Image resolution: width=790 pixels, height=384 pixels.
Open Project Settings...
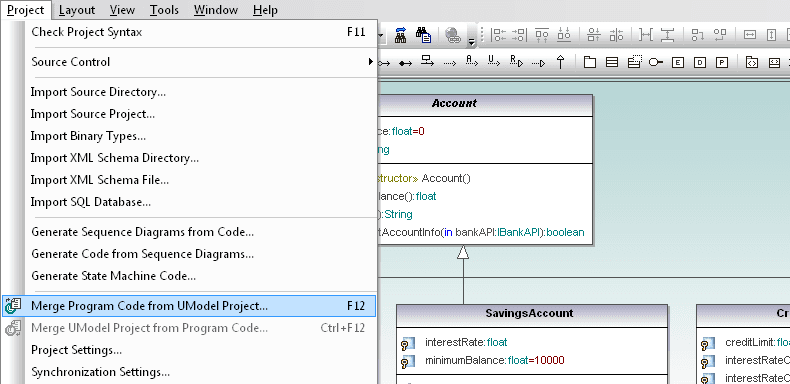[x=189, y=350]
